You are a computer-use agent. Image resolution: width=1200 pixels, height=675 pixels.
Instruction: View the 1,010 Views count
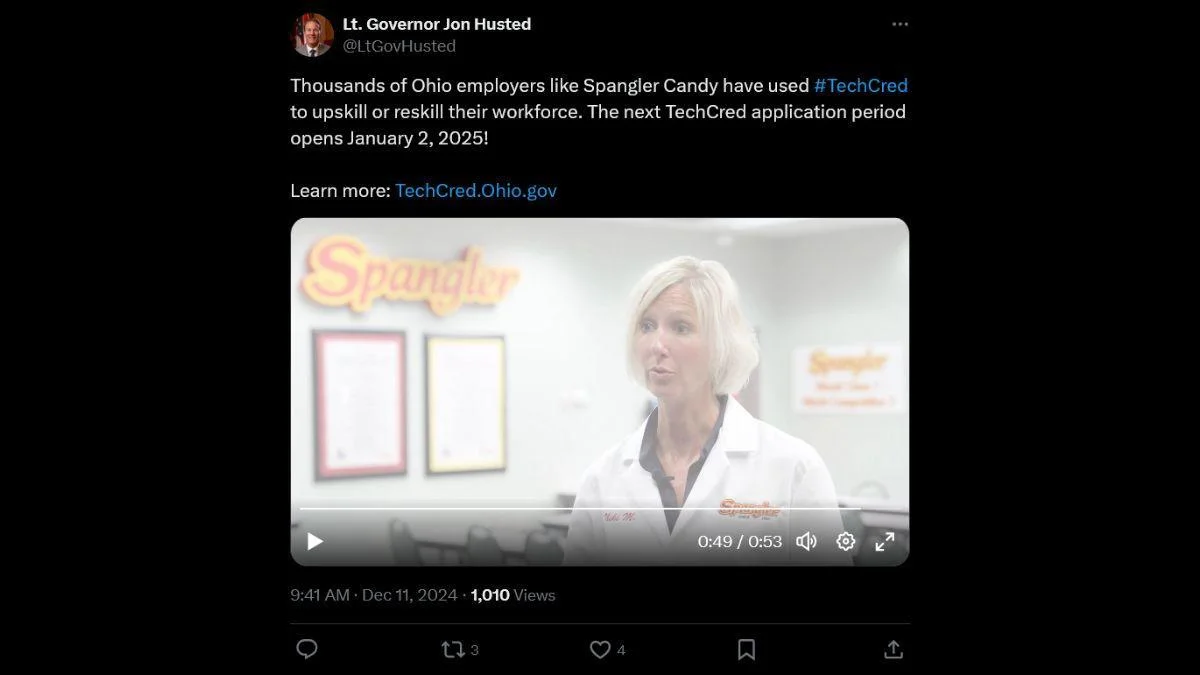[513, 595]
